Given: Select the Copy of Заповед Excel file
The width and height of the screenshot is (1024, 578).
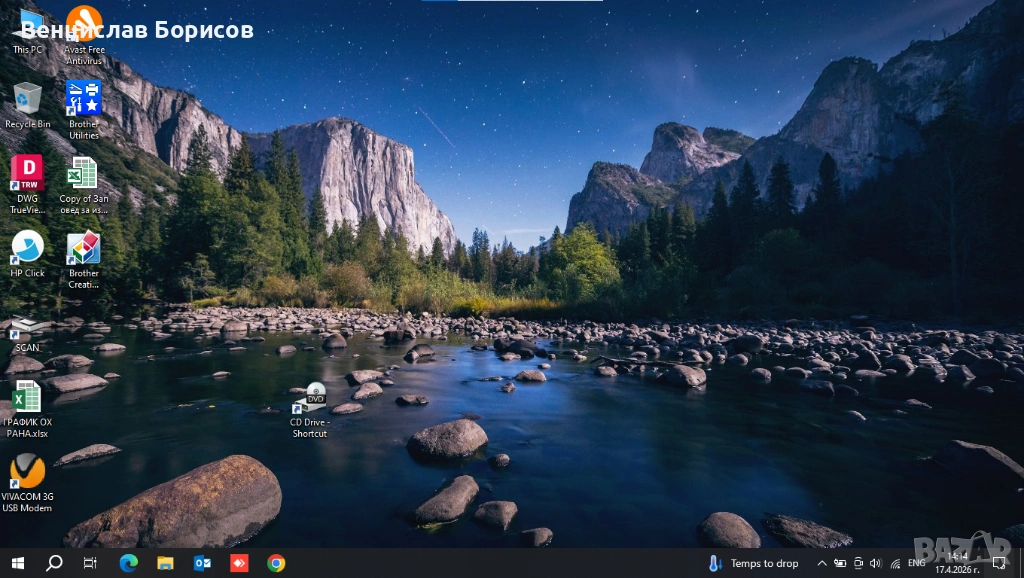Looking at the screenshot, I should click(x=84, y=176).
